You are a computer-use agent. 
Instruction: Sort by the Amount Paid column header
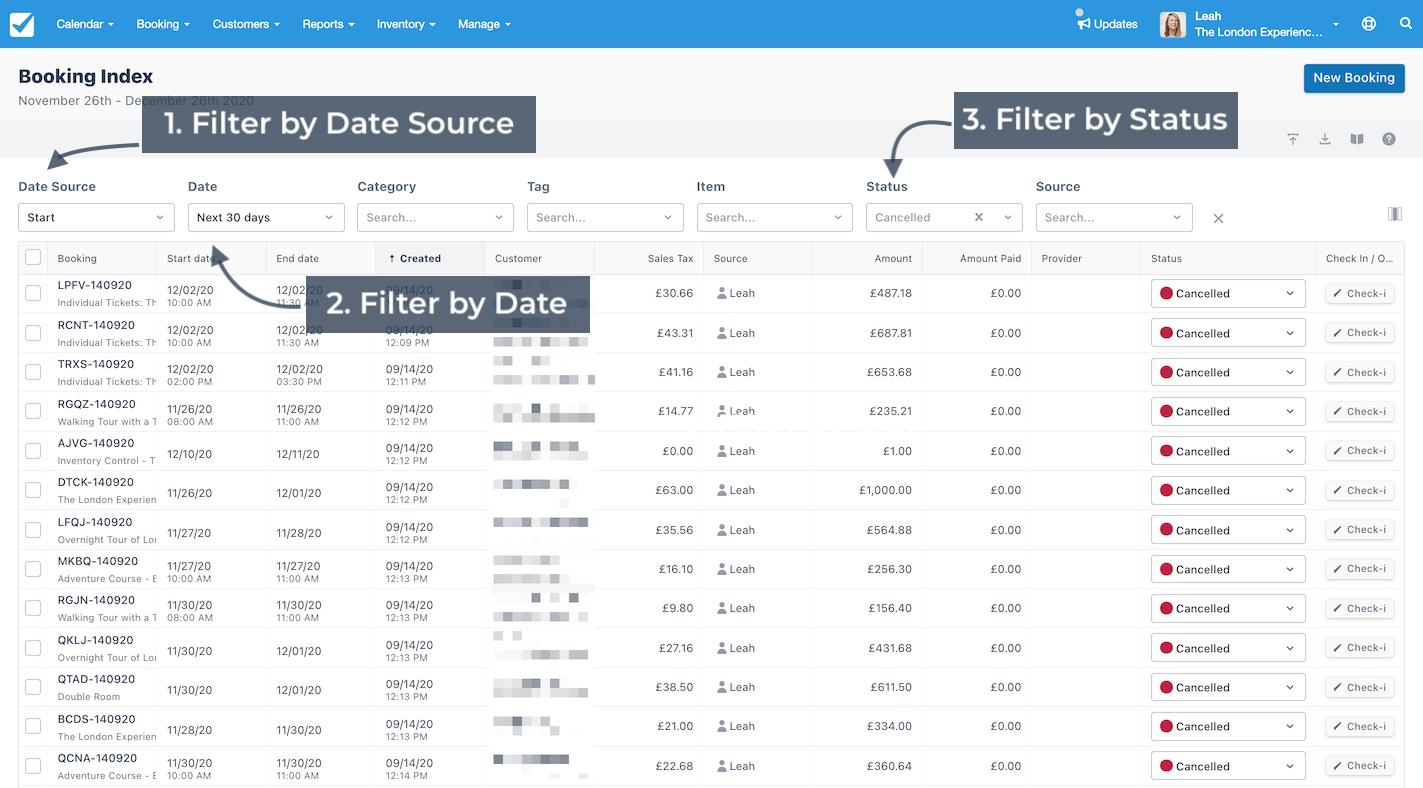(976, 258)
